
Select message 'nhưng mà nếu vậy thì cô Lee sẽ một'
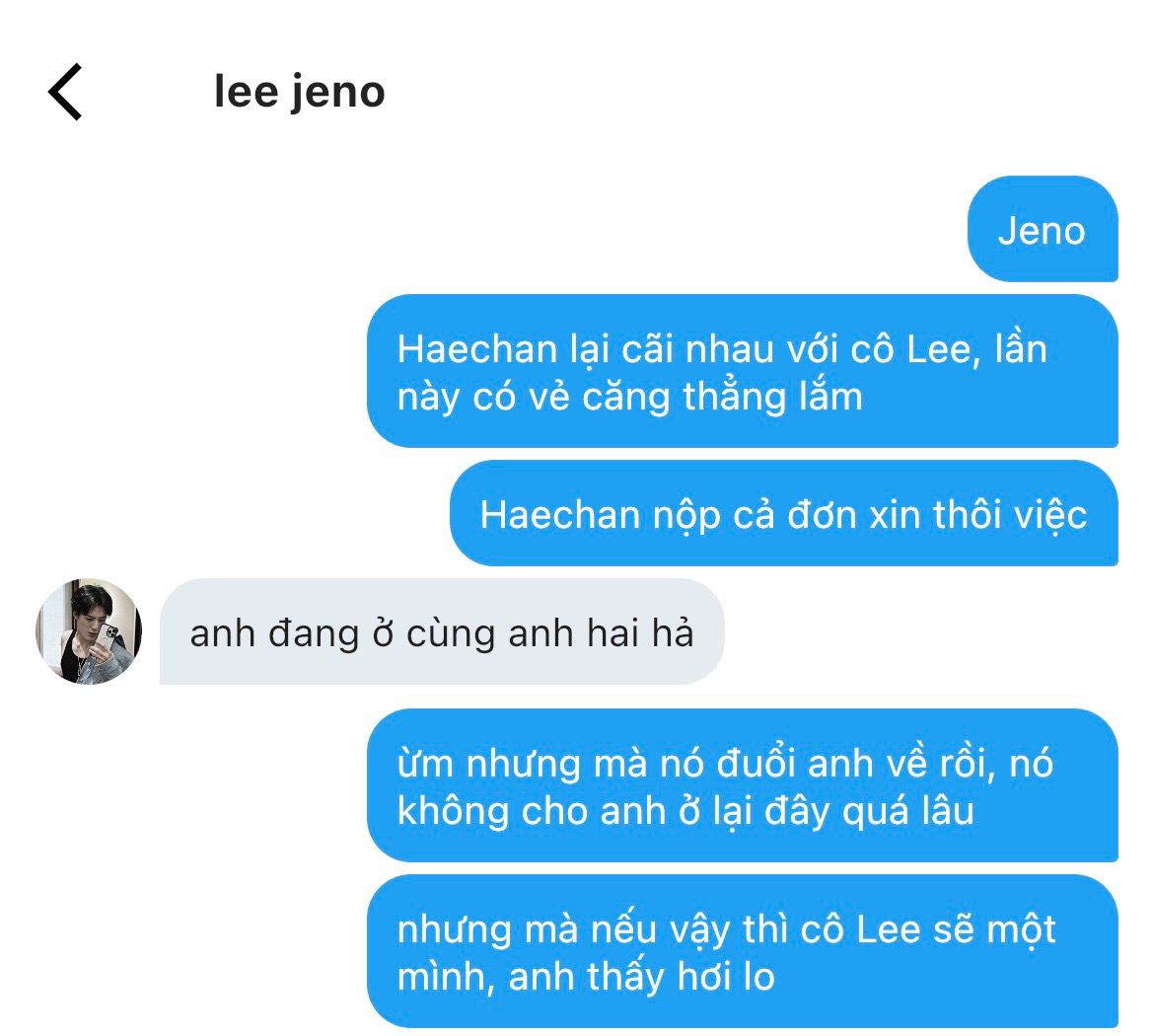(x=743, y=950)
